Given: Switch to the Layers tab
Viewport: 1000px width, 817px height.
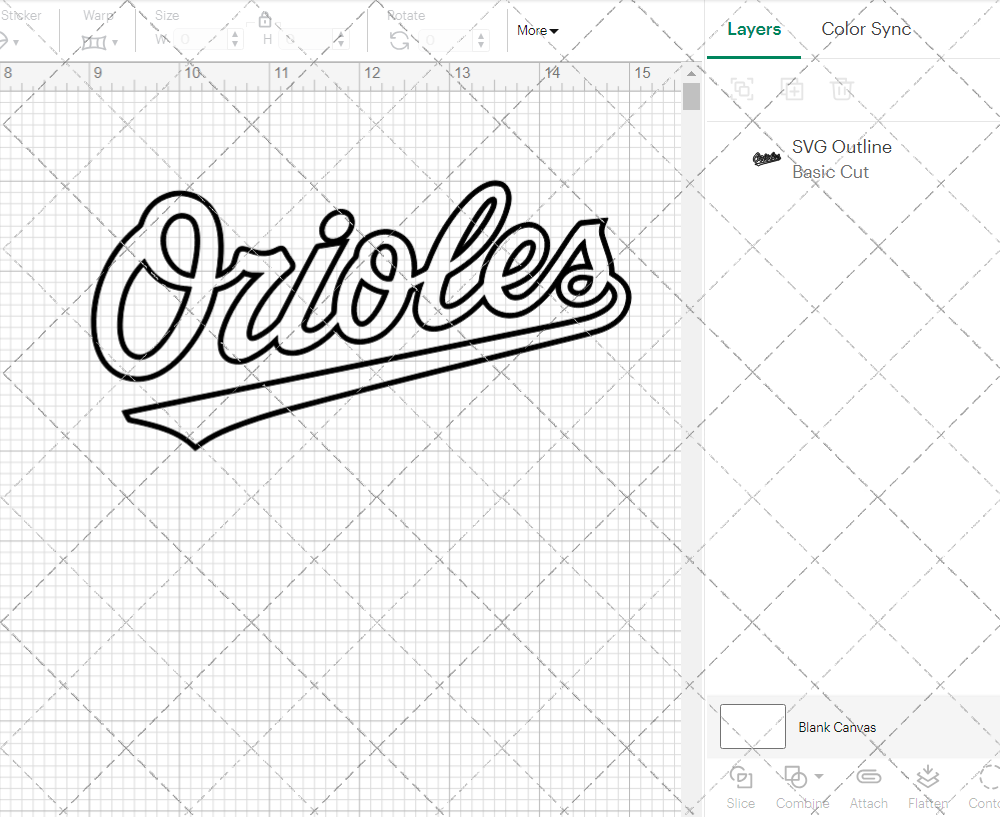Looking at the screenshot, I should pos(754,29).
